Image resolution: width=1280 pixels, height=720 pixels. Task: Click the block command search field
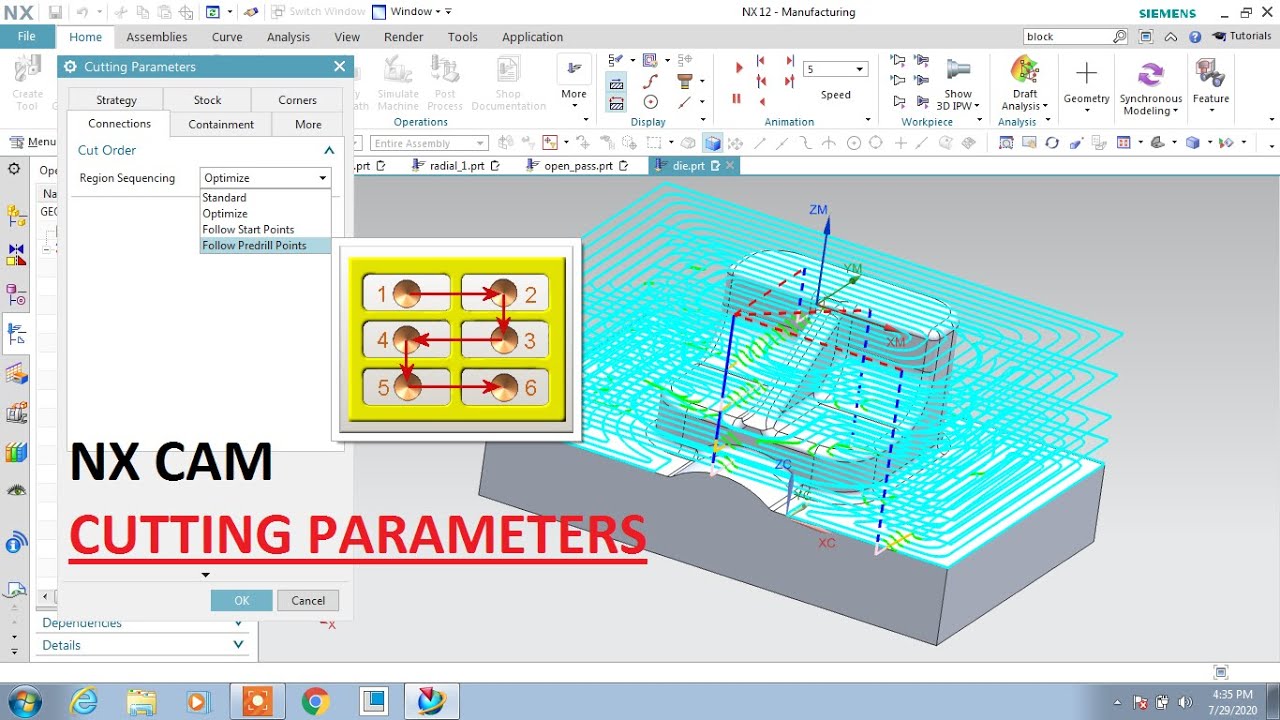(x=1067, y=36)
